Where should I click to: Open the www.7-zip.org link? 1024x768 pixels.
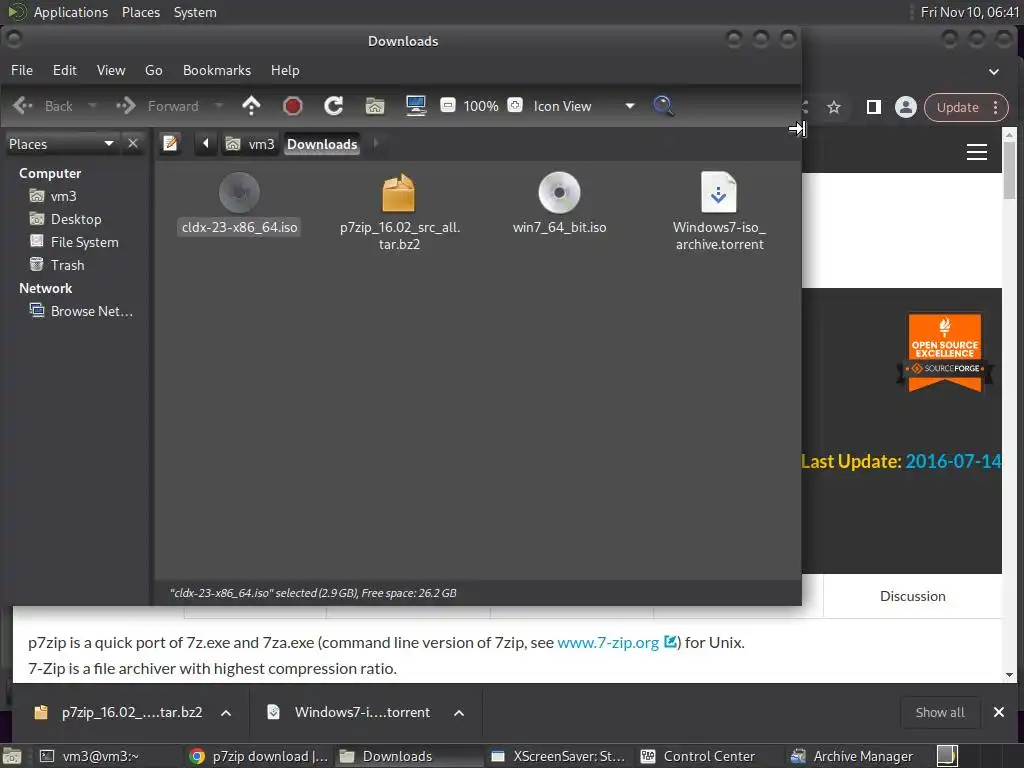(608, 643)
